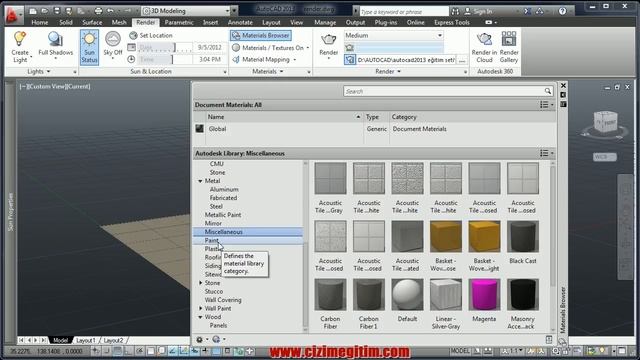Open Autodesk Library view options menu
640x360 pixels.
click(547, 153)
